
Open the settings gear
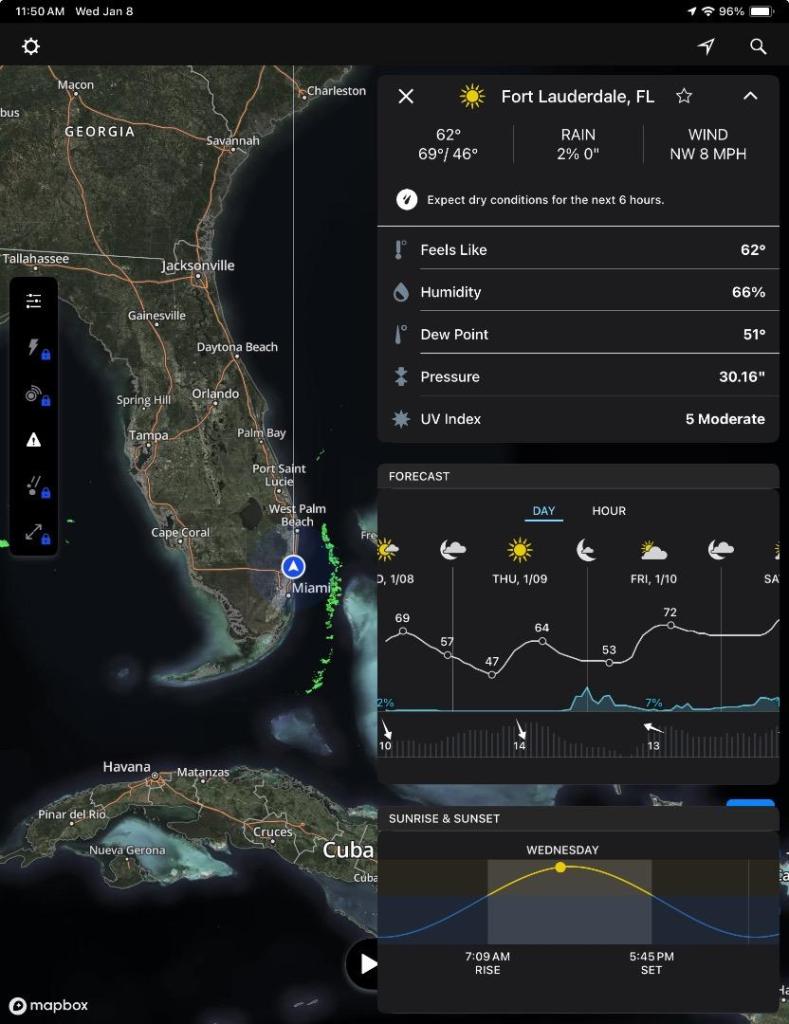point(31,47)
